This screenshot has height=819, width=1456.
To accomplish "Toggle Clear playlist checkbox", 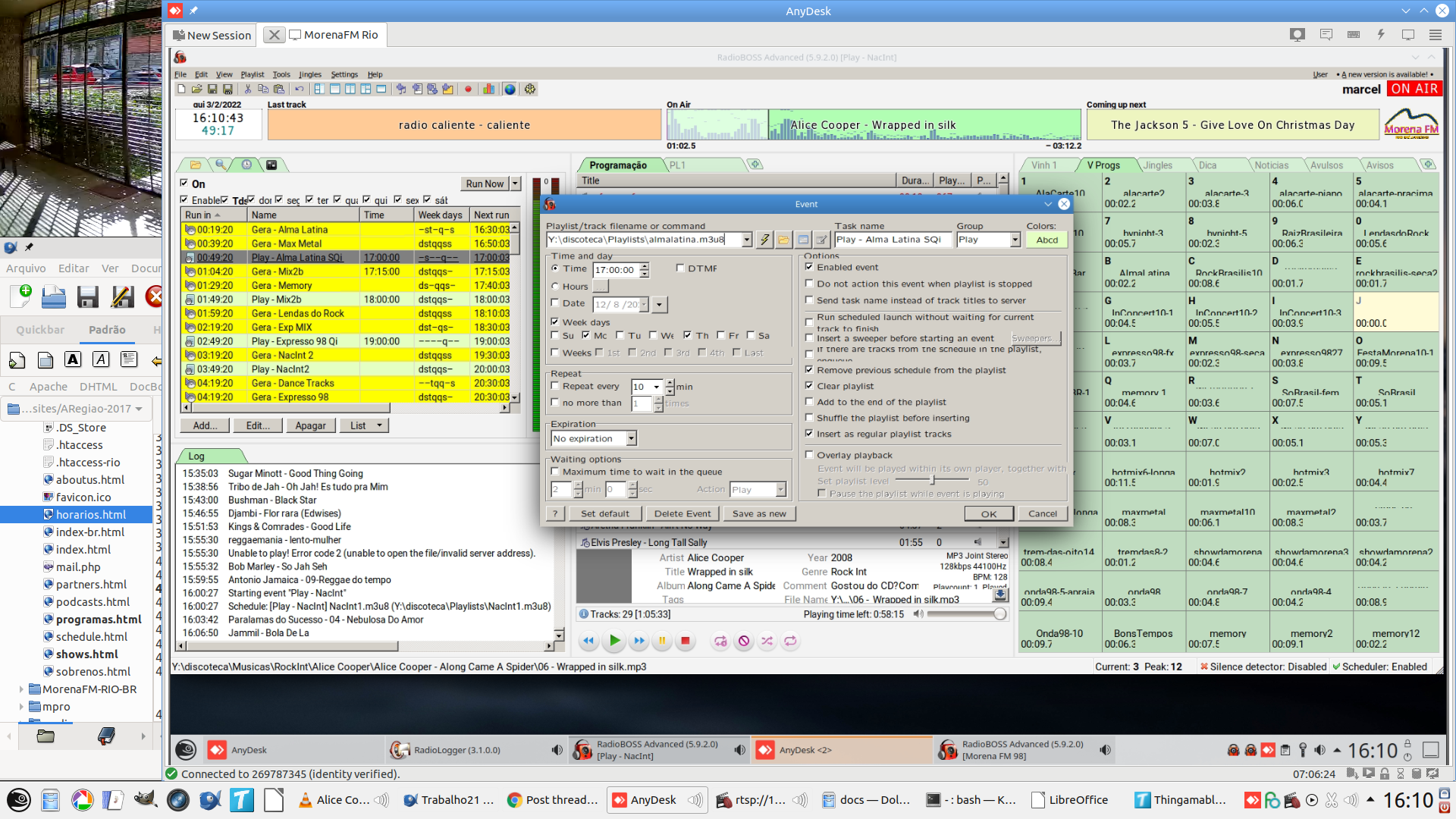I will click(x=809, y=386).
